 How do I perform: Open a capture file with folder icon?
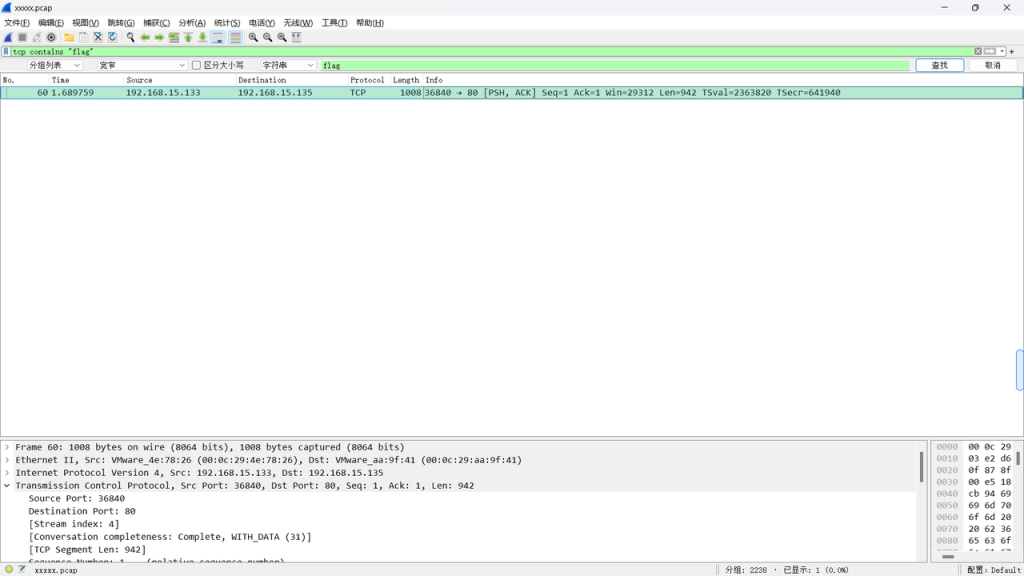pos(69,37)
